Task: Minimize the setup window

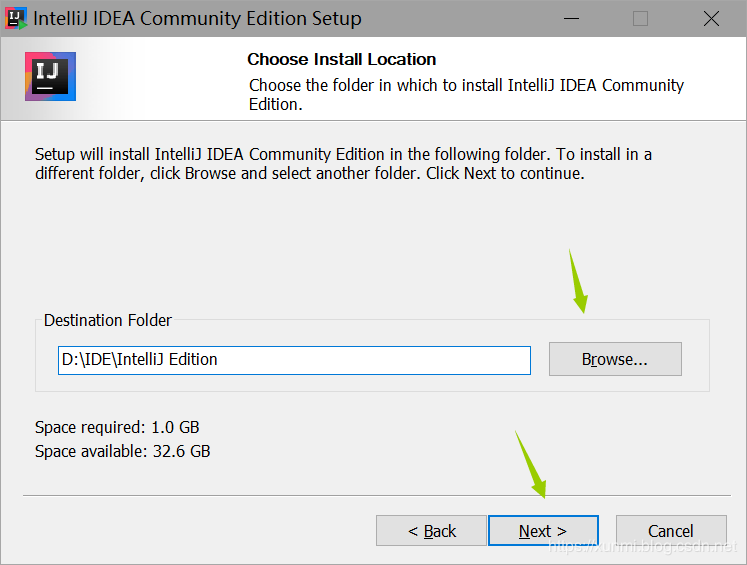Action: click(x=571, y=19)
